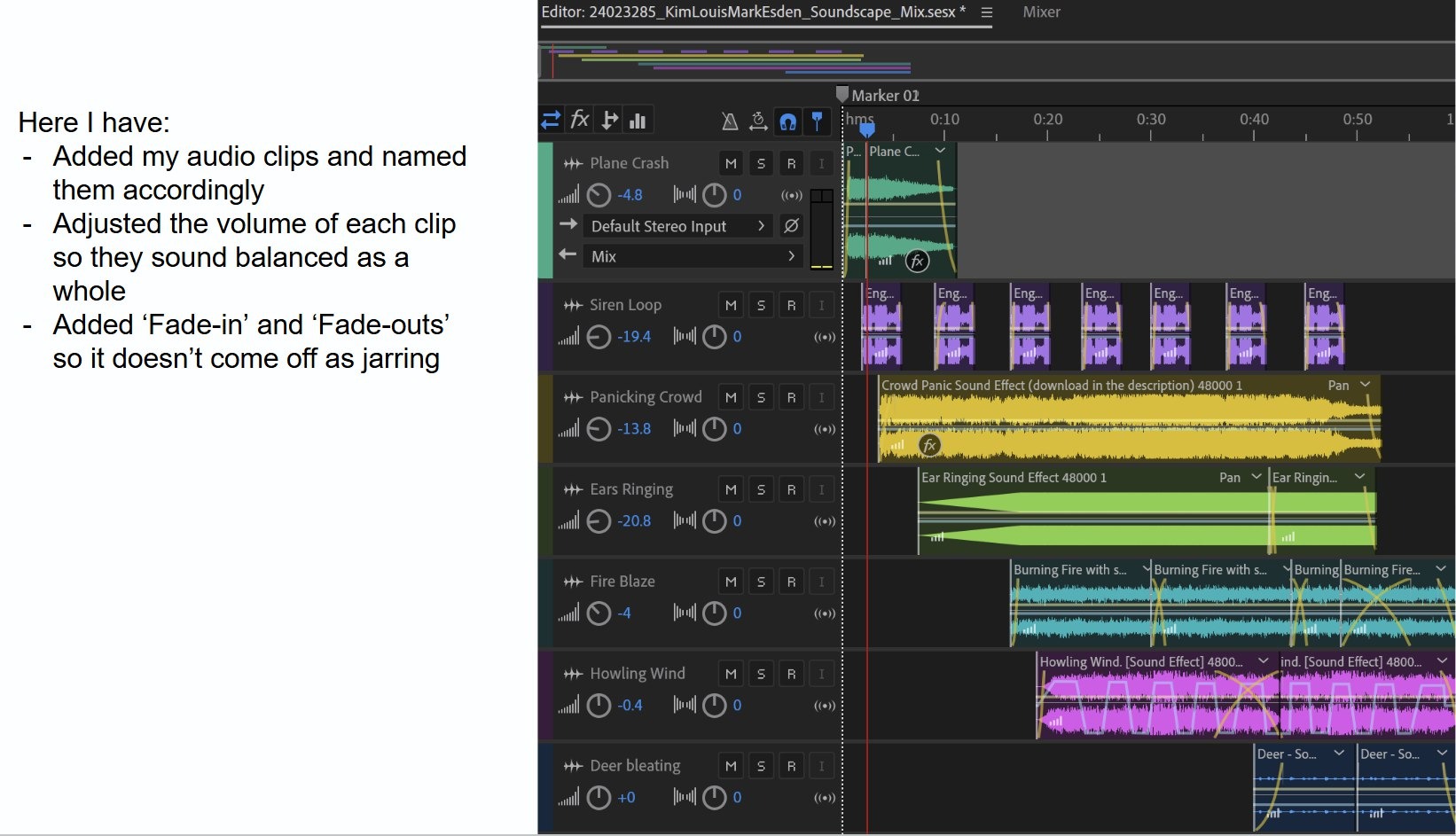Click the fx badge on Plane Crash clip
The height and width of the screenshot is (836, 1456).
(x=917, y=261)
